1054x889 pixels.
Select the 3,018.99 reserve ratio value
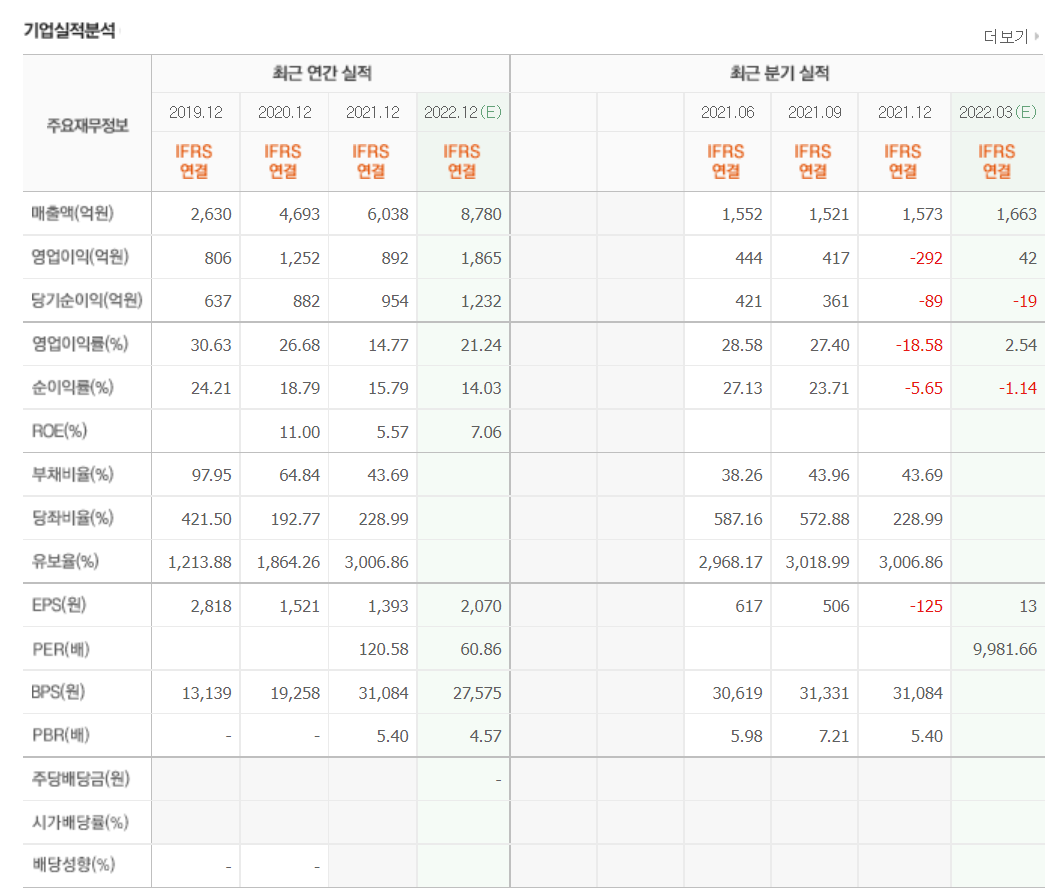(817, 562)
